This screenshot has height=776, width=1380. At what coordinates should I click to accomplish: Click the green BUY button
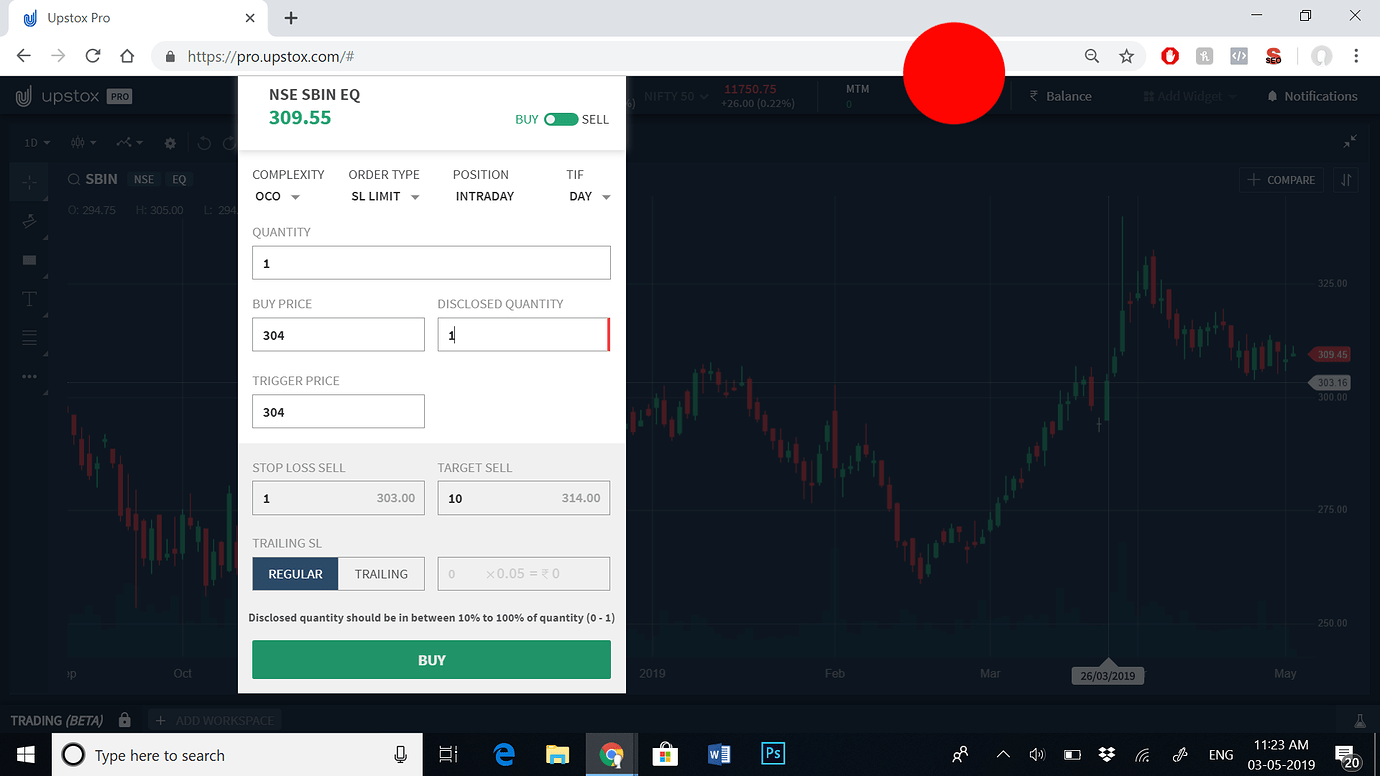click(x=431, y=659)
